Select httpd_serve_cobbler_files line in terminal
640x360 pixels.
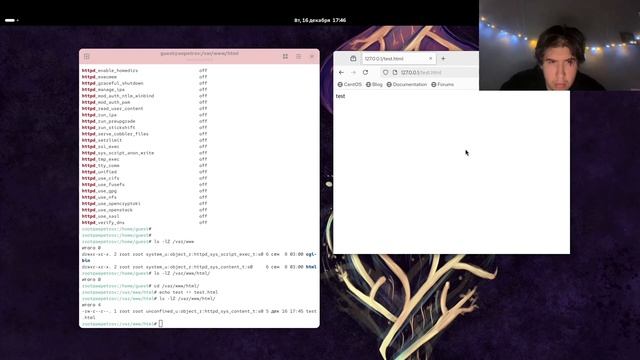click(x=144, y=134)
